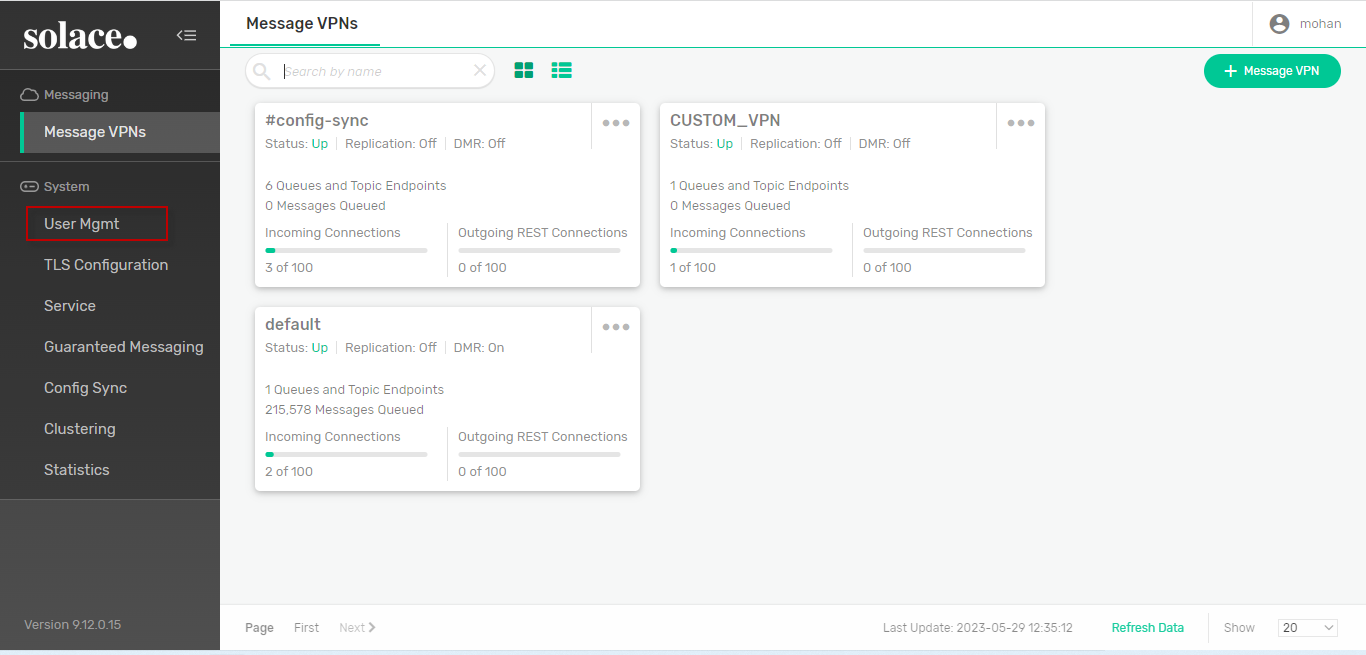Open actions menu for #config-sync VPN
Screen dimensions: 1366x655
pyautogui.click(x=616, y=123)
